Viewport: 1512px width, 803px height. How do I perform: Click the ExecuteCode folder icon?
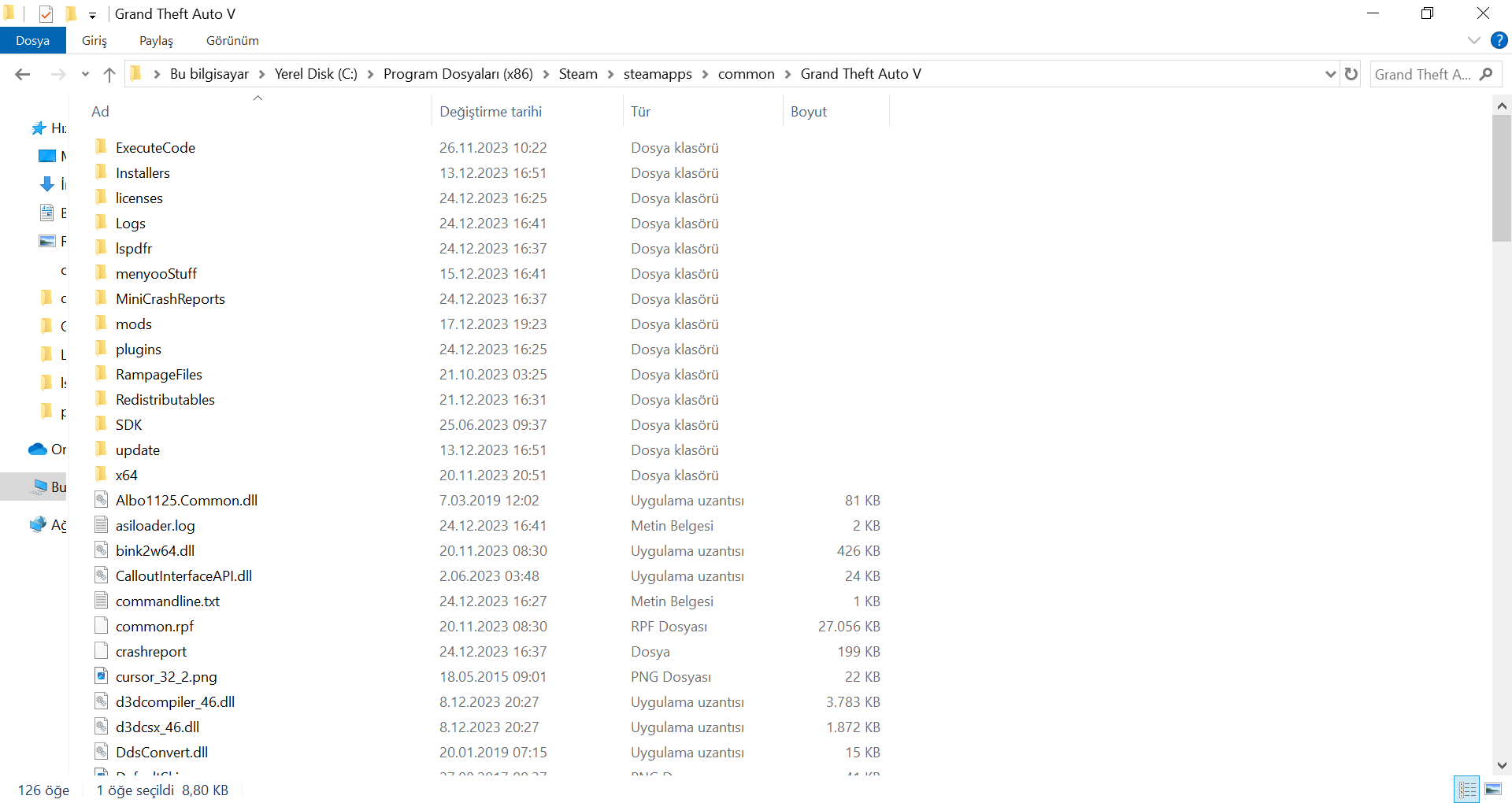point(101,147)
